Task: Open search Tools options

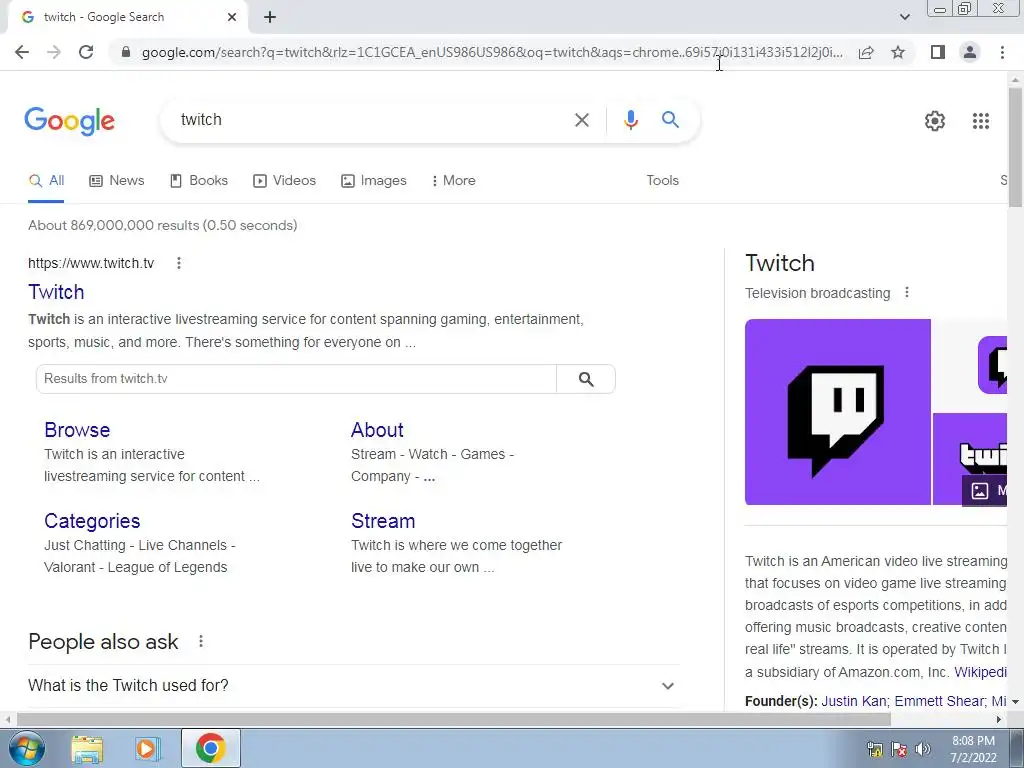Action: (x=662, y=181)
